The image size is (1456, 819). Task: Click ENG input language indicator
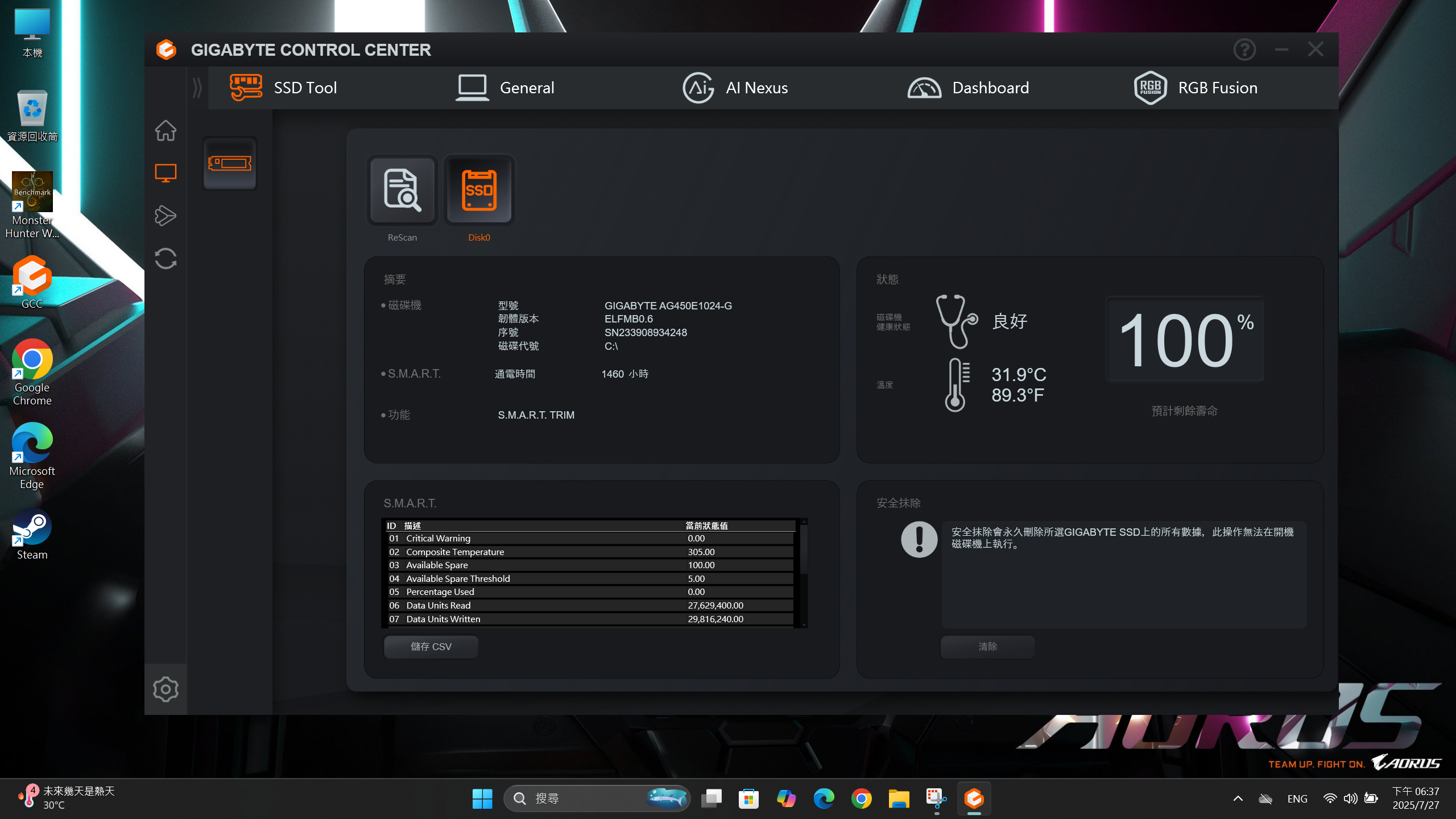pos(1297,799)
